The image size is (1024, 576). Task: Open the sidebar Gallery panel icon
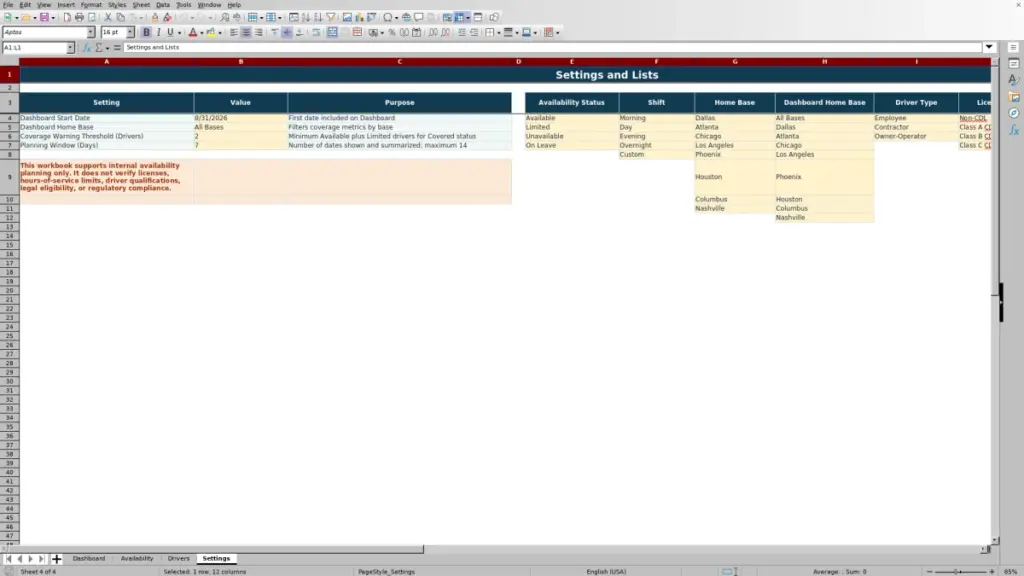click(x=1014, y=97)
